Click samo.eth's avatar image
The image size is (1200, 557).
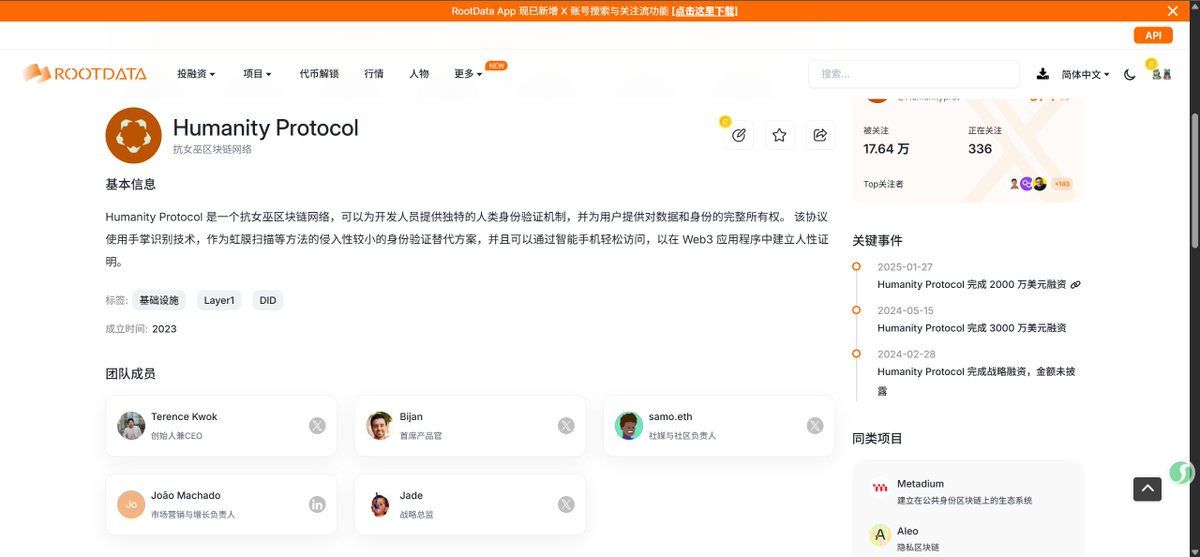click(629, 426)
